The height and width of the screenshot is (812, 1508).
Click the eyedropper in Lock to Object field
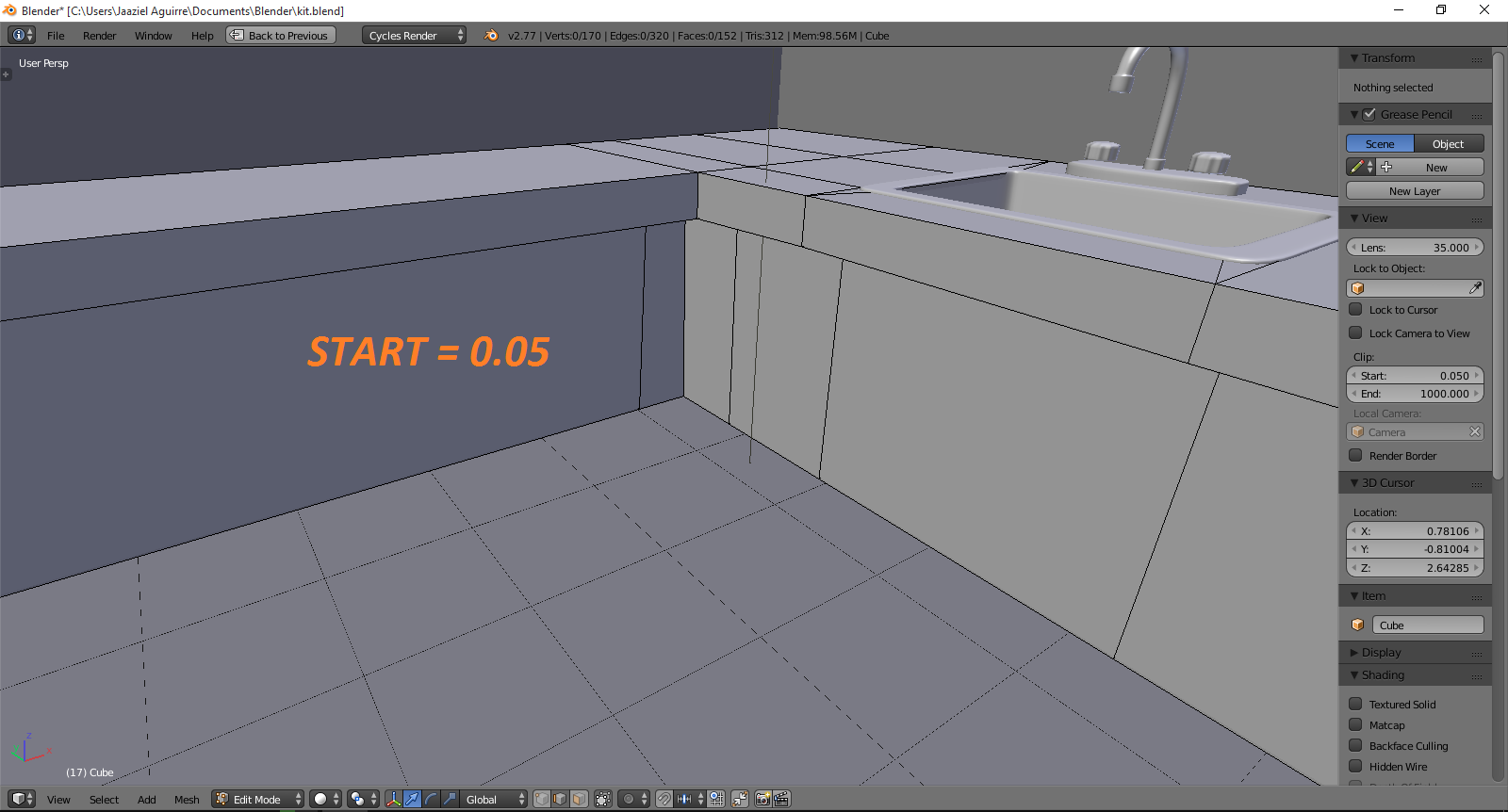[x=1475, y=288]
